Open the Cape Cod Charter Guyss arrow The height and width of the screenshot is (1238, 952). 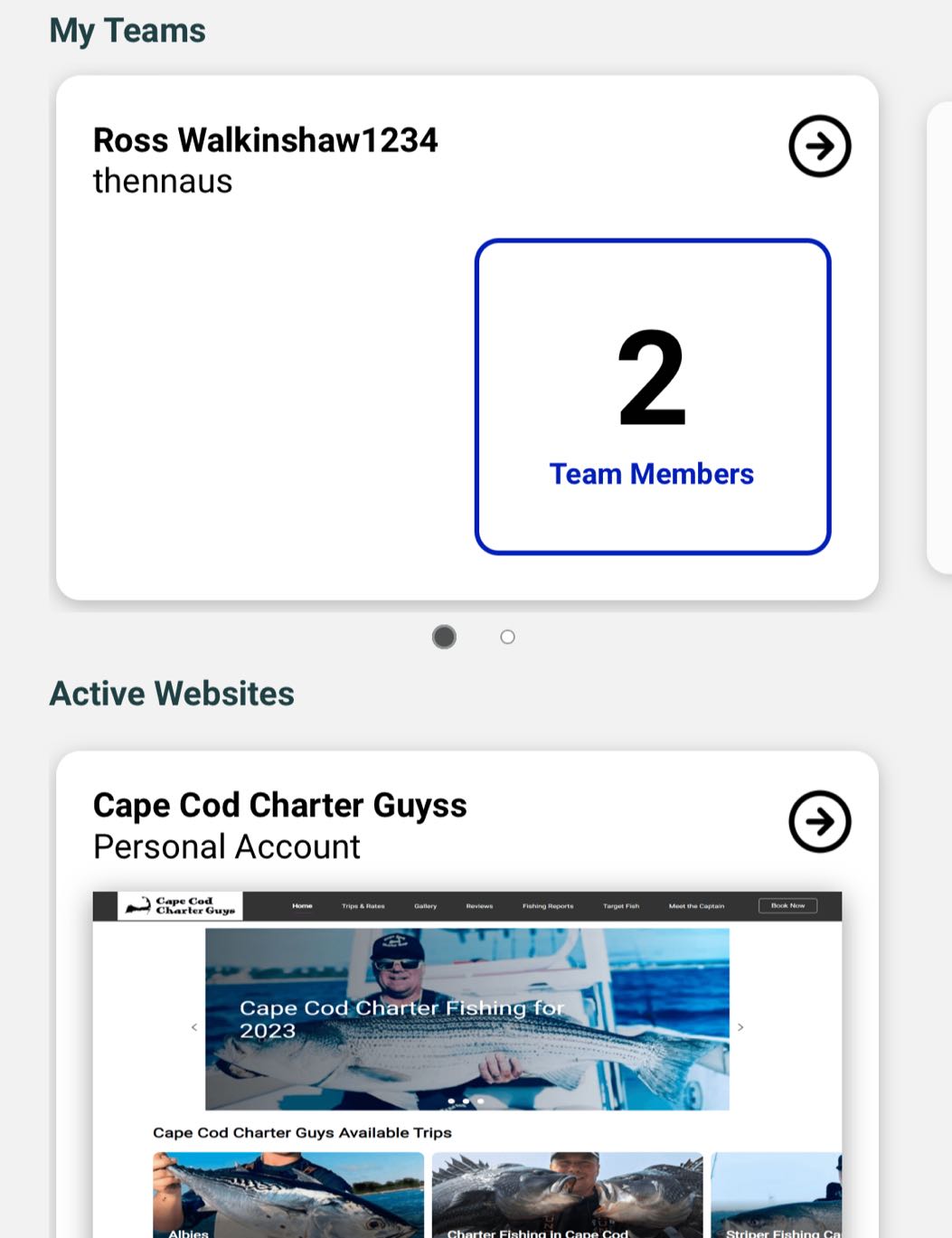pos(819,821)
